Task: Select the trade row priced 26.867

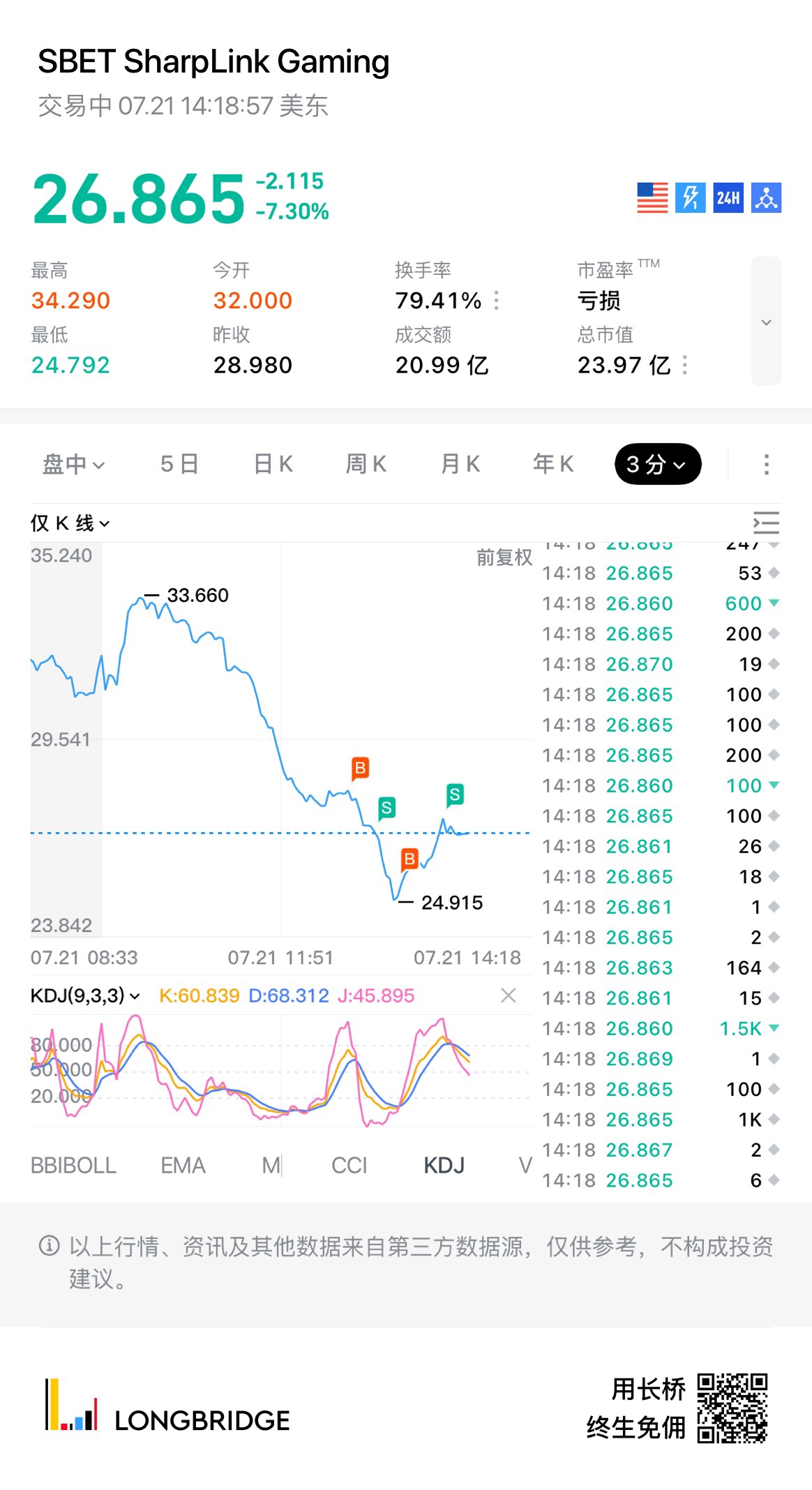Action: 661,1150
